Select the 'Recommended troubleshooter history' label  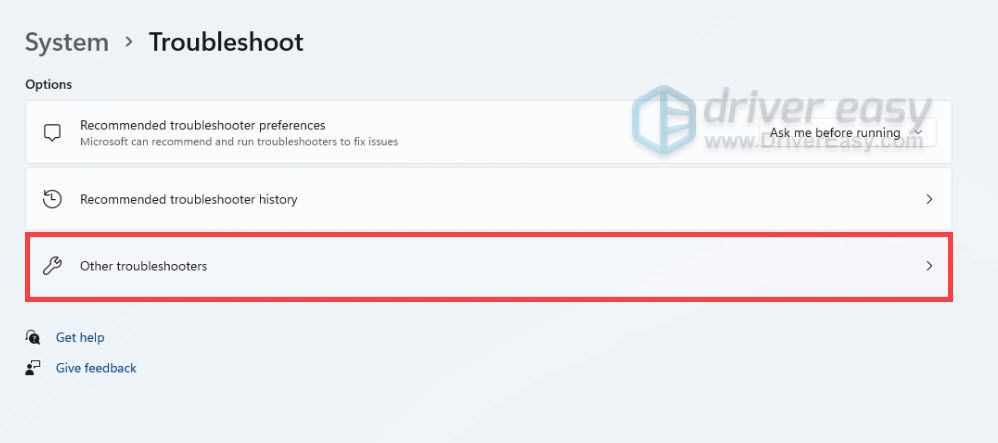[x=188, y=199]
